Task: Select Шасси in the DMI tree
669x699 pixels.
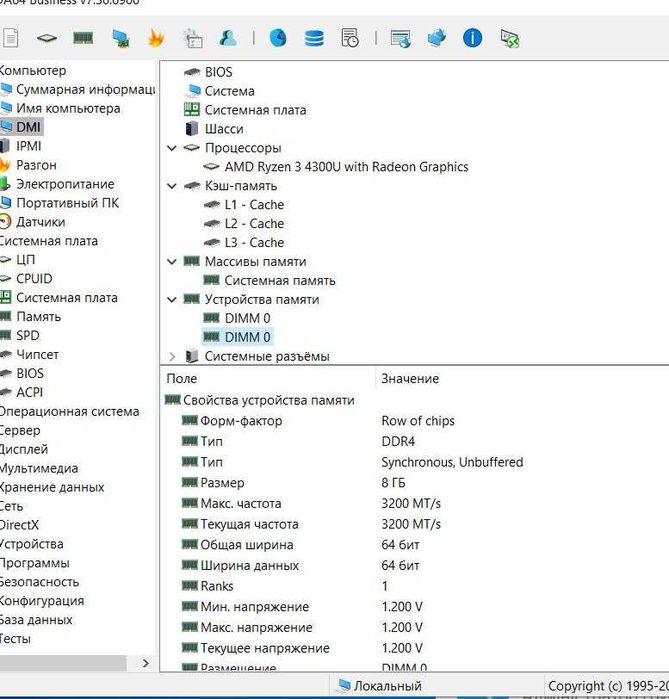Action: tap(224, 129)
